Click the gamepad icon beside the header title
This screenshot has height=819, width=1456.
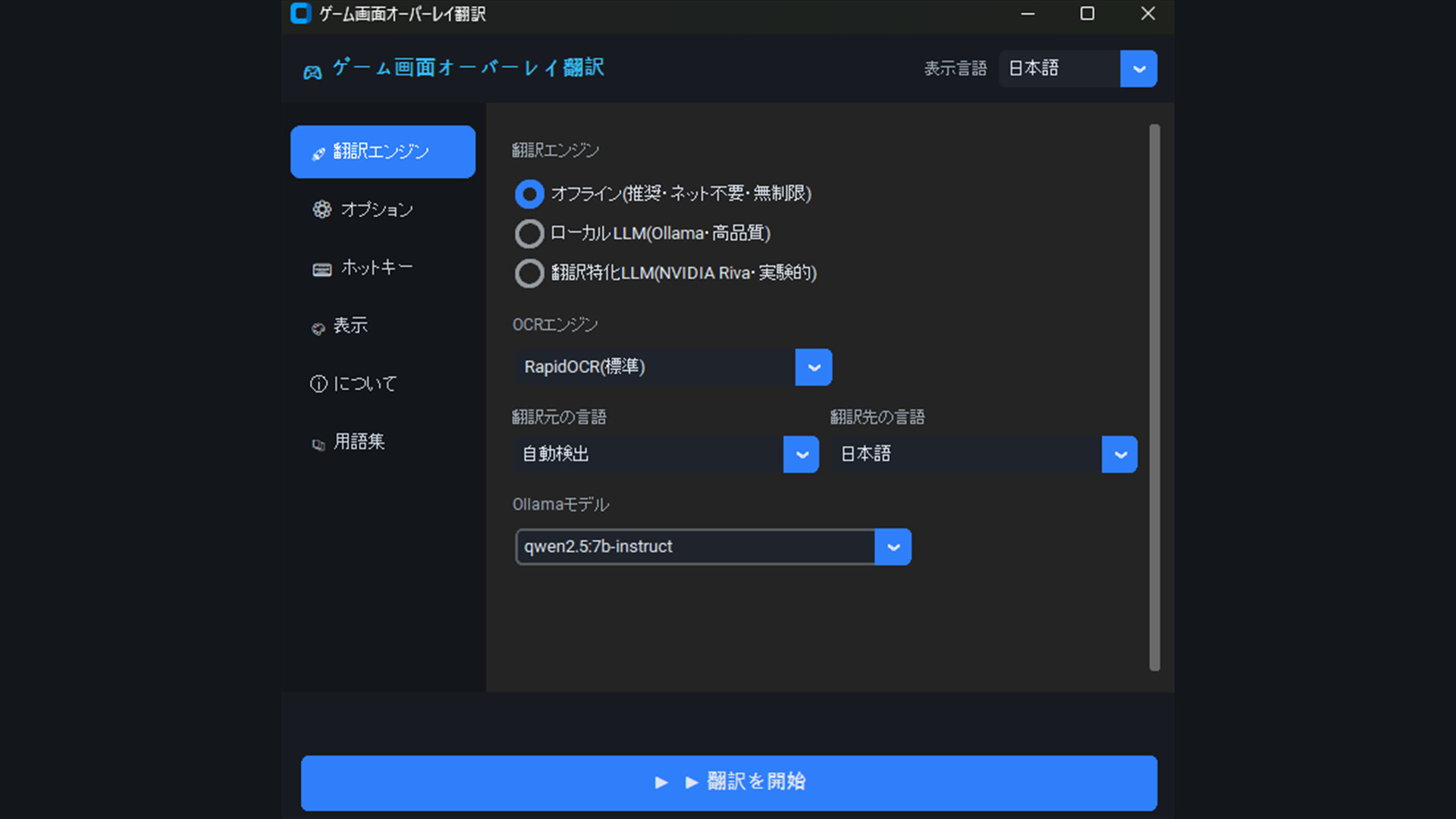point(312,72)
